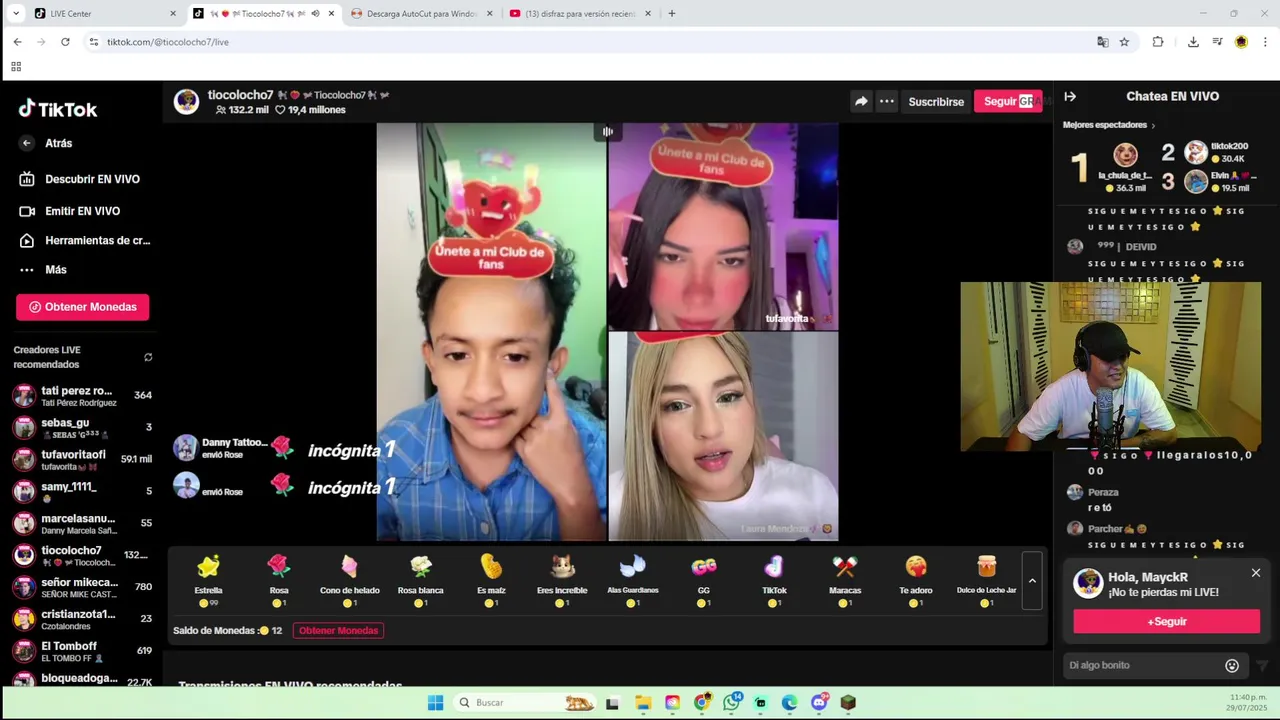
Task: Open marcelasanu recommended live
Action: tap(82, 523)
